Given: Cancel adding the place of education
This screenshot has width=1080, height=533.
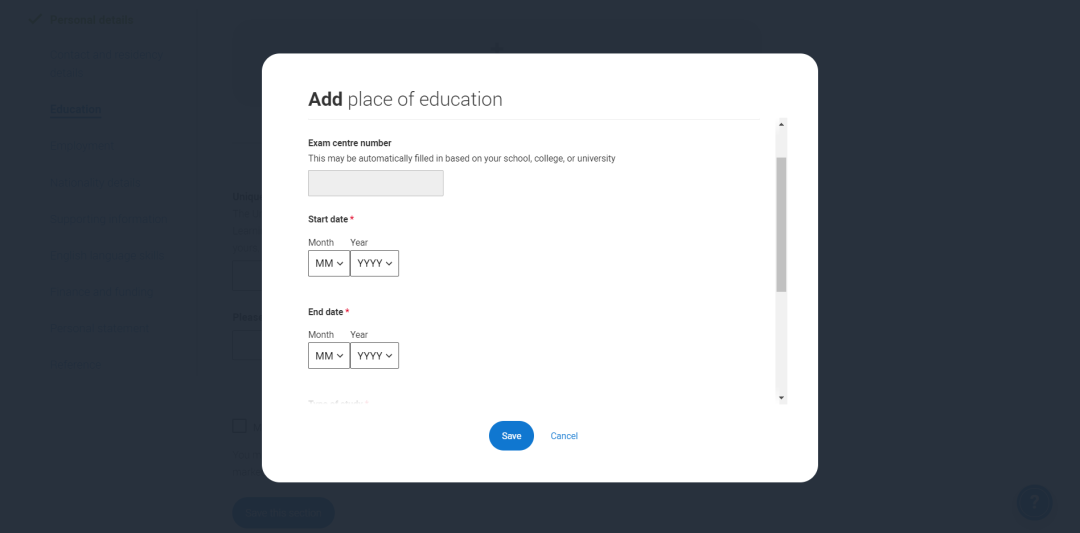Looking at the screenshot, I should point(564,436).
